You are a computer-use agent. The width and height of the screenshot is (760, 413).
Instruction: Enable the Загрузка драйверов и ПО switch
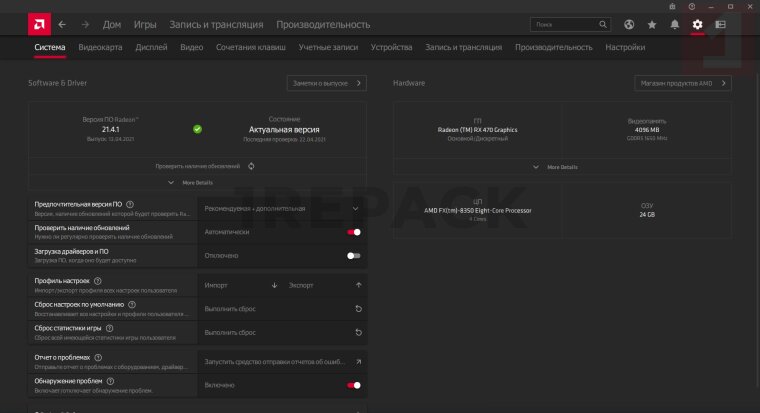[353, 256]
